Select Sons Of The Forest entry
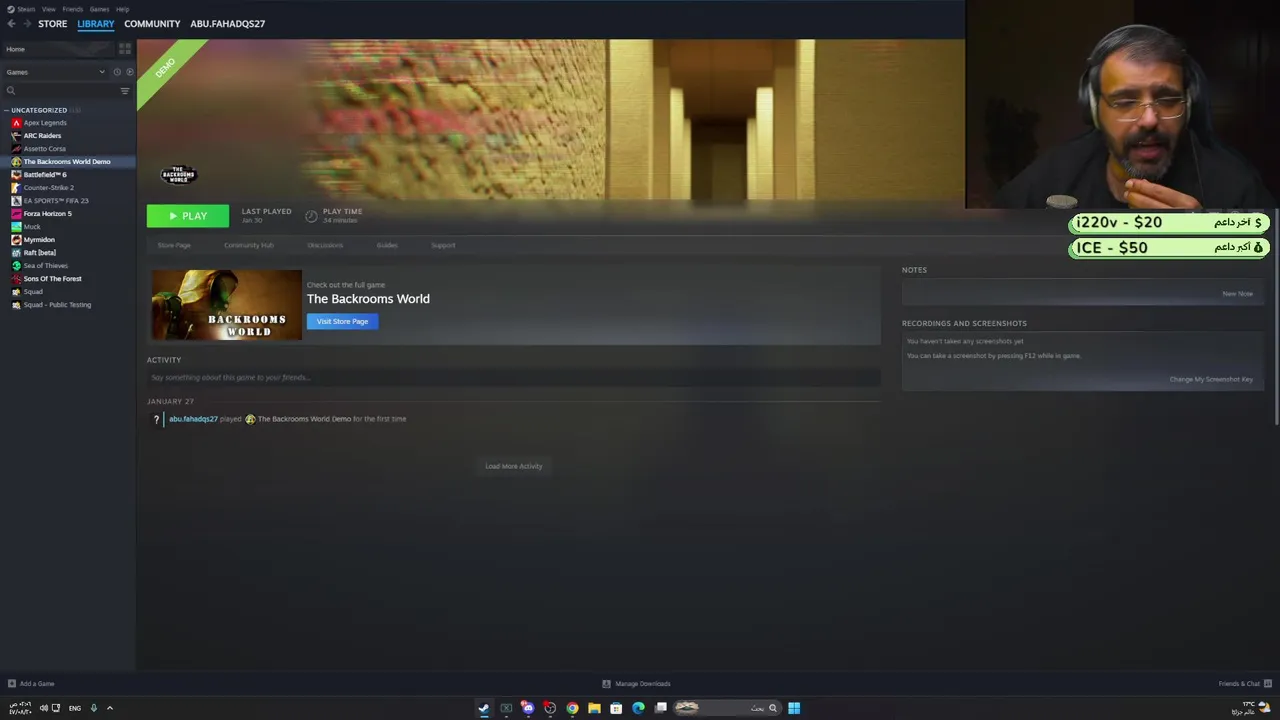The width and height of the screenshot is (1280, 720). pyautogui.click(x=52, y=279)
